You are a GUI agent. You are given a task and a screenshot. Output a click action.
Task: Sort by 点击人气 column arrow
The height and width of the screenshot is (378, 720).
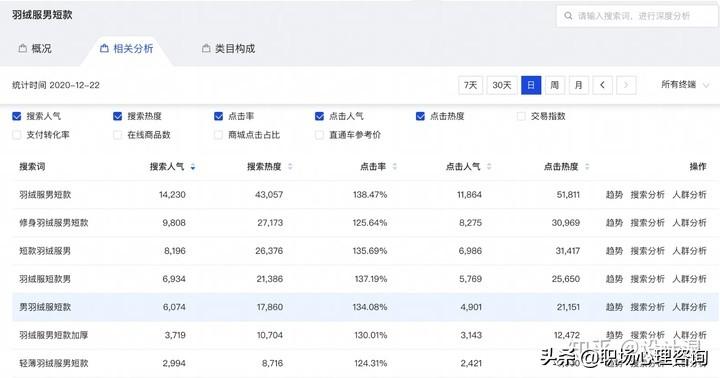tap(489, 167)
